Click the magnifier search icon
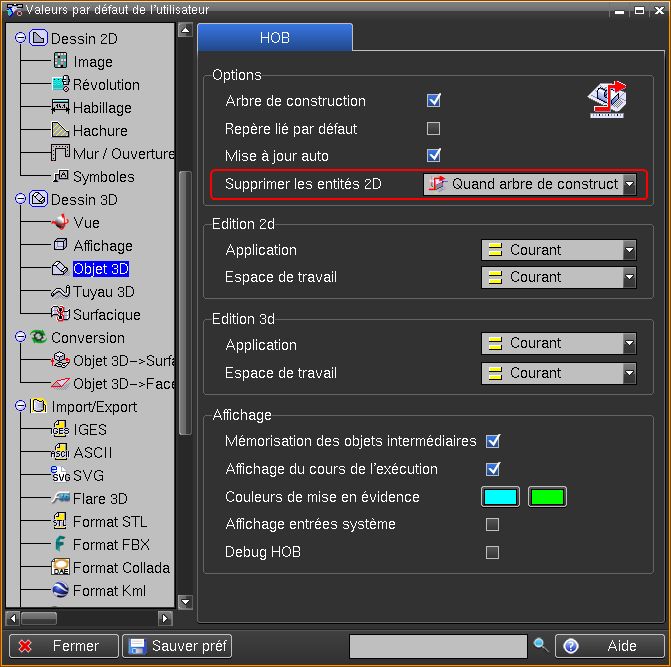 (541, 646)
